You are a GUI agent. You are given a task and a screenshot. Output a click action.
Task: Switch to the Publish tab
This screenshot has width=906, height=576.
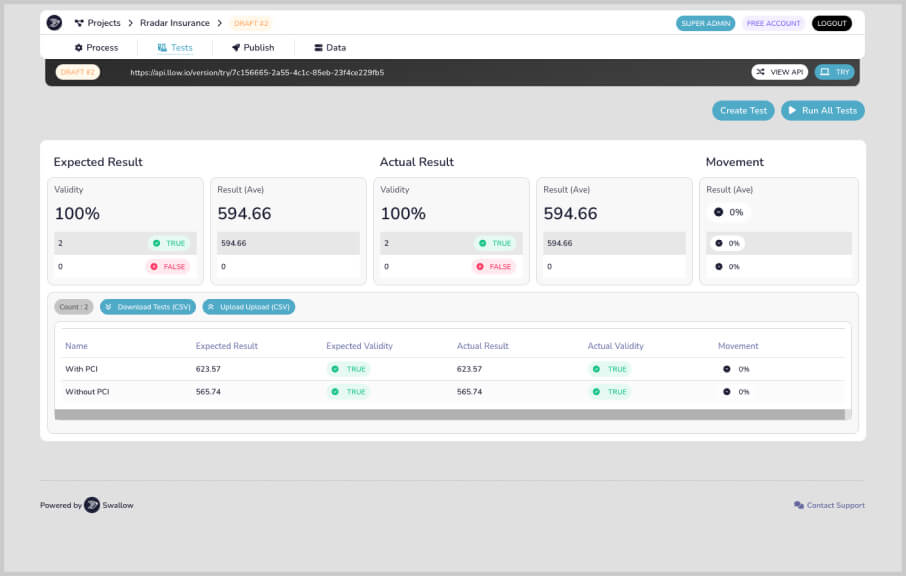tap(253, 47)
